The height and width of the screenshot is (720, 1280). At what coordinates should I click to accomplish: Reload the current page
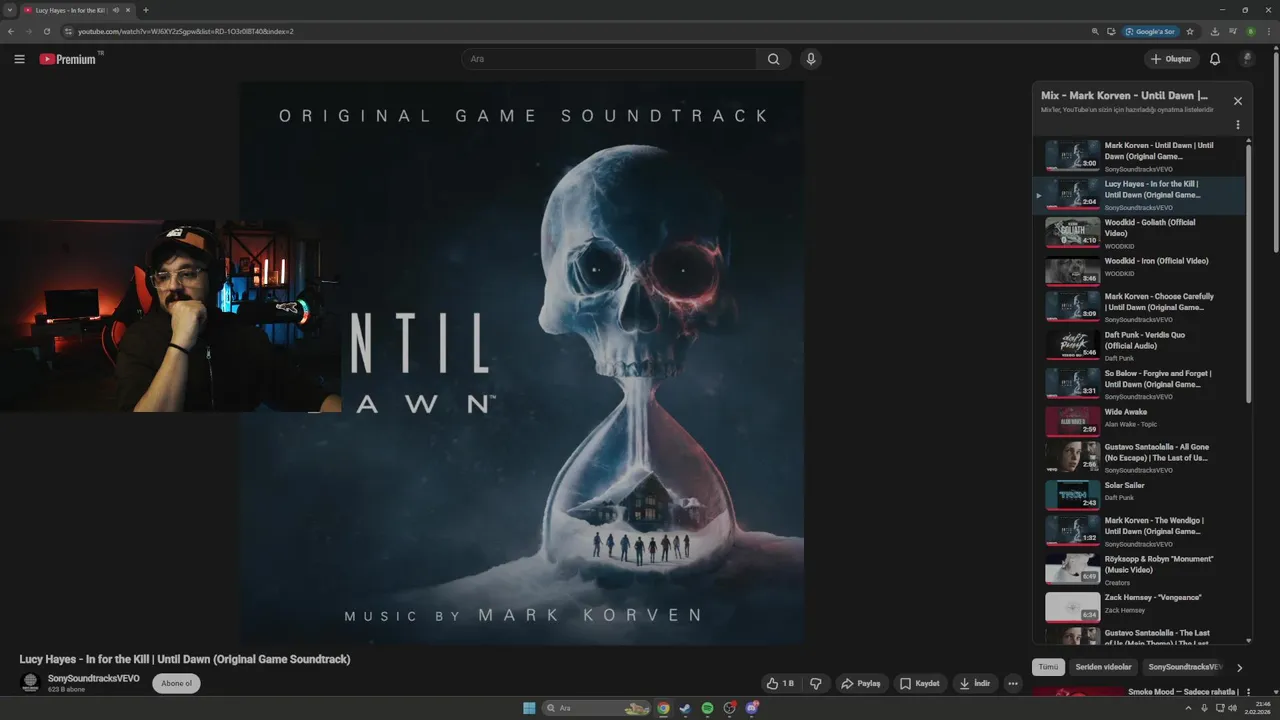[46, 31]
